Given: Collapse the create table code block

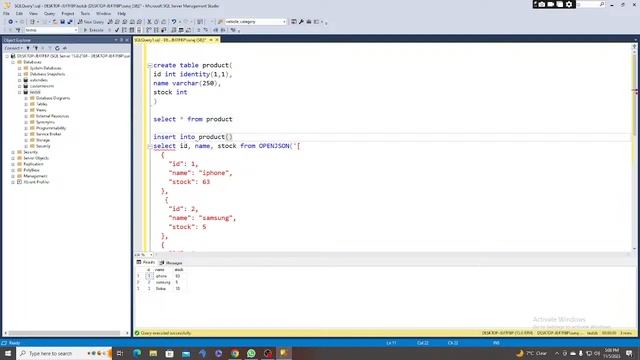Looking at the screenshot, I should [x=150, y=65].
